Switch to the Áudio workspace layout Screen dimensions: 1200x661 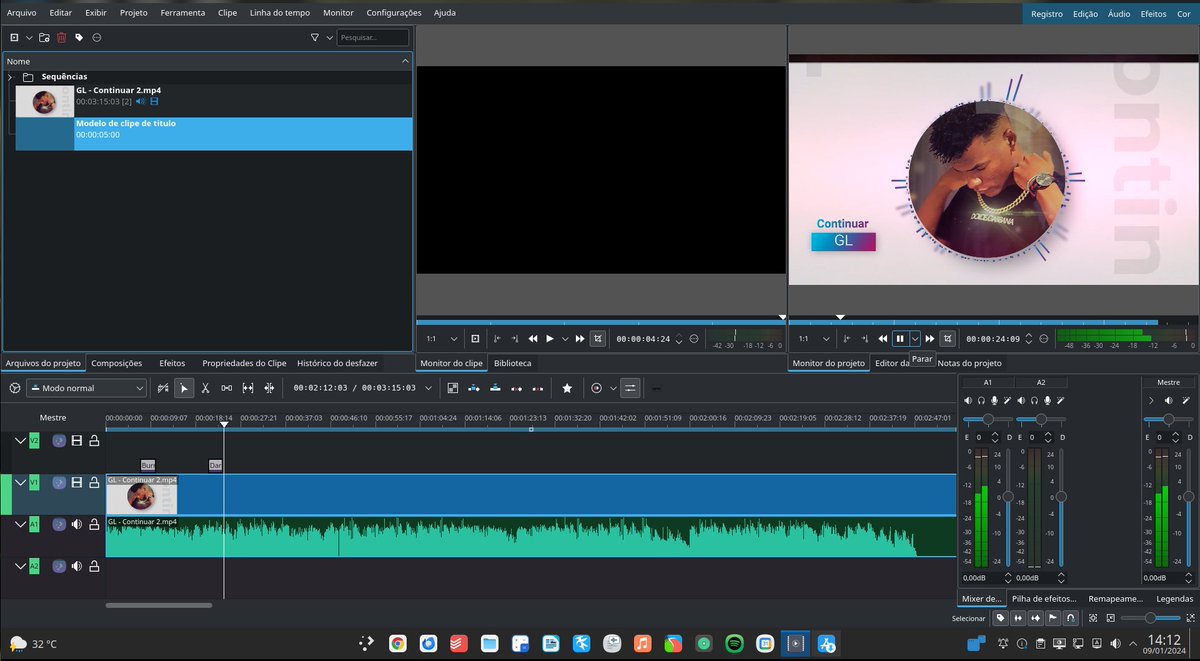[1119, 14]
